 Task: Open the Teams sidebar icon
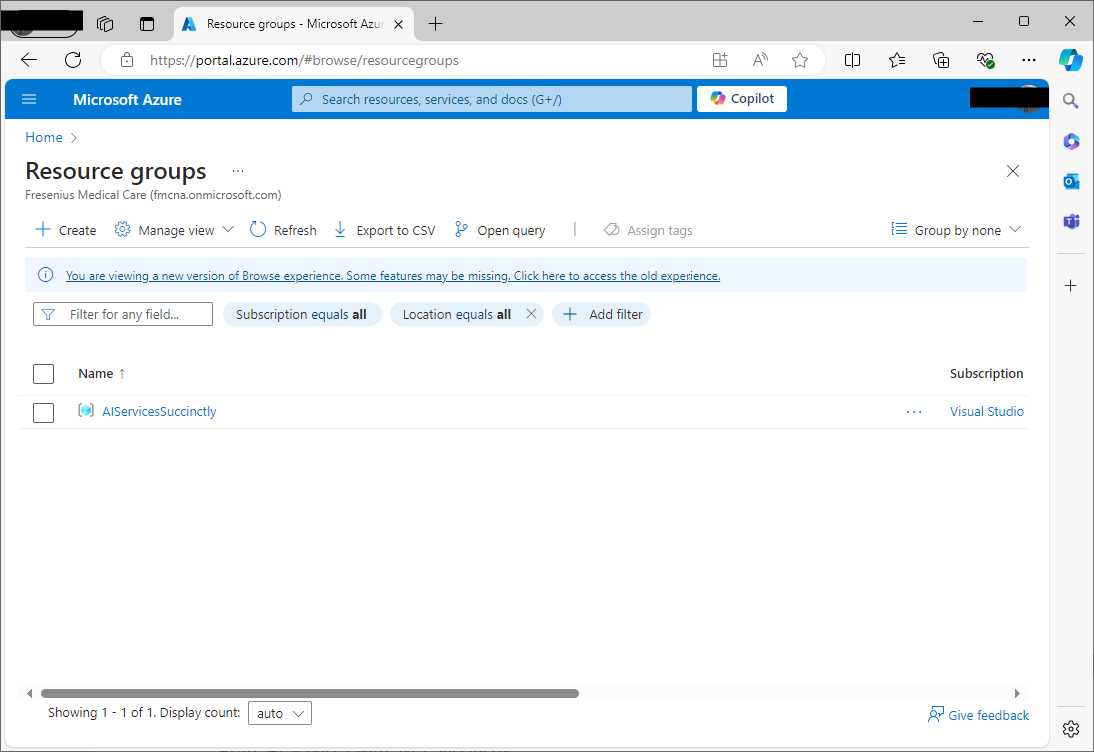(1070, 222)
